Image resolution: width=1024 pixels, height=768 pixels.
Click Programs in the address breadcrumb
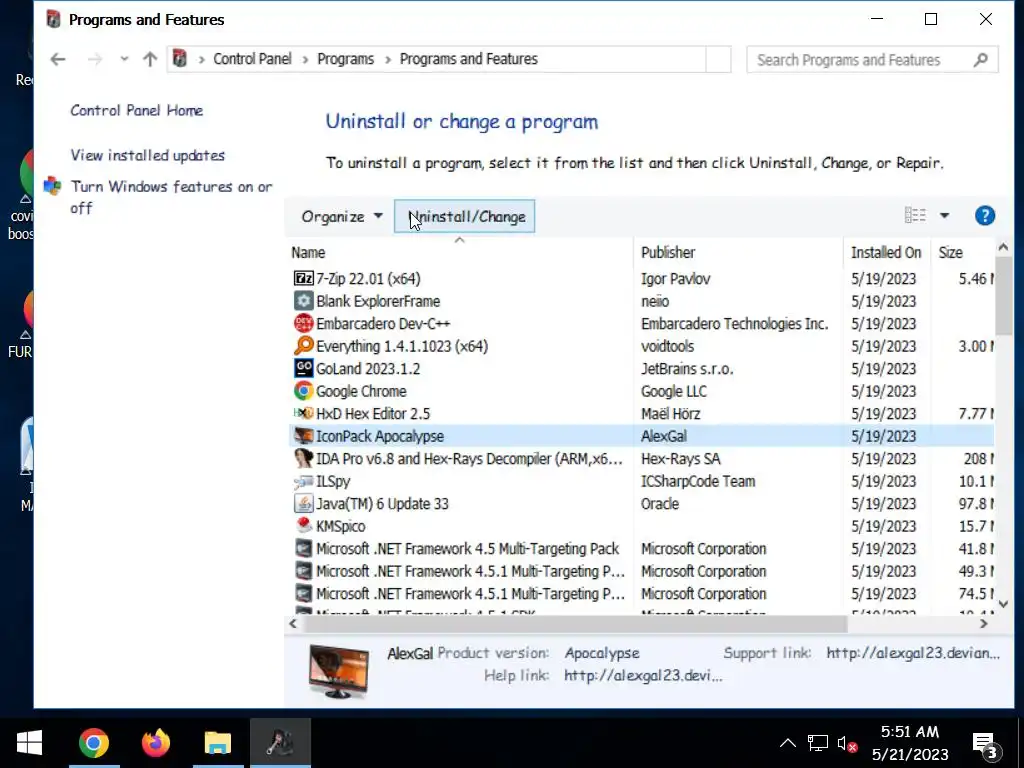[x=345, y=59]
